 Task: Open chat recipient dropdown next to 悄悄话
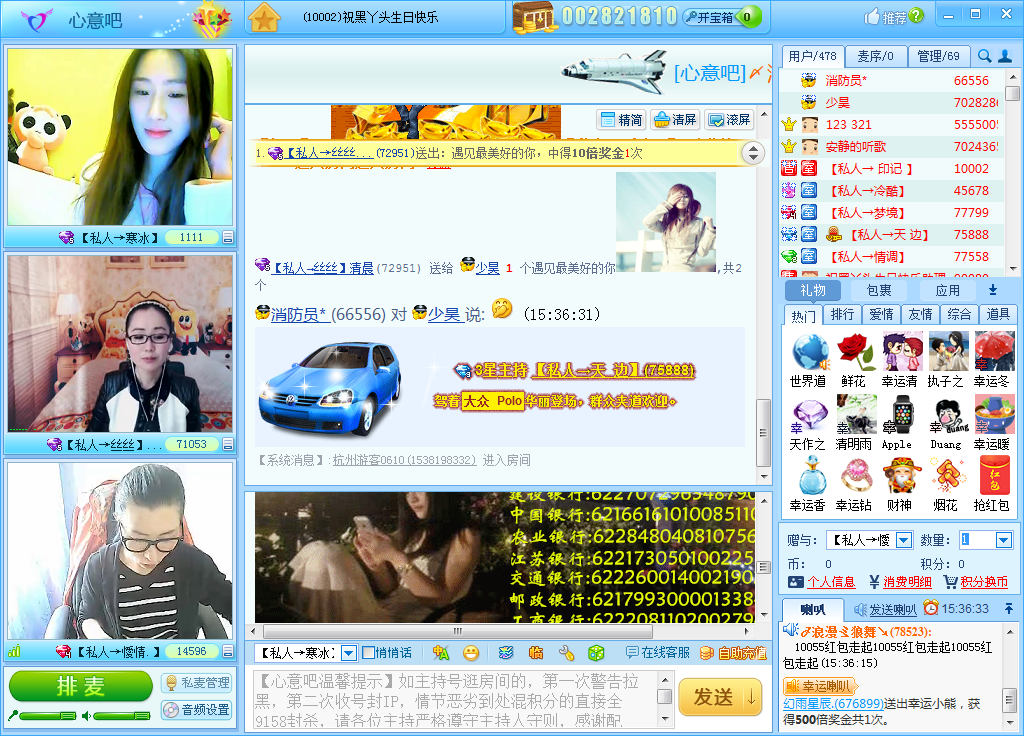(349, 653)
